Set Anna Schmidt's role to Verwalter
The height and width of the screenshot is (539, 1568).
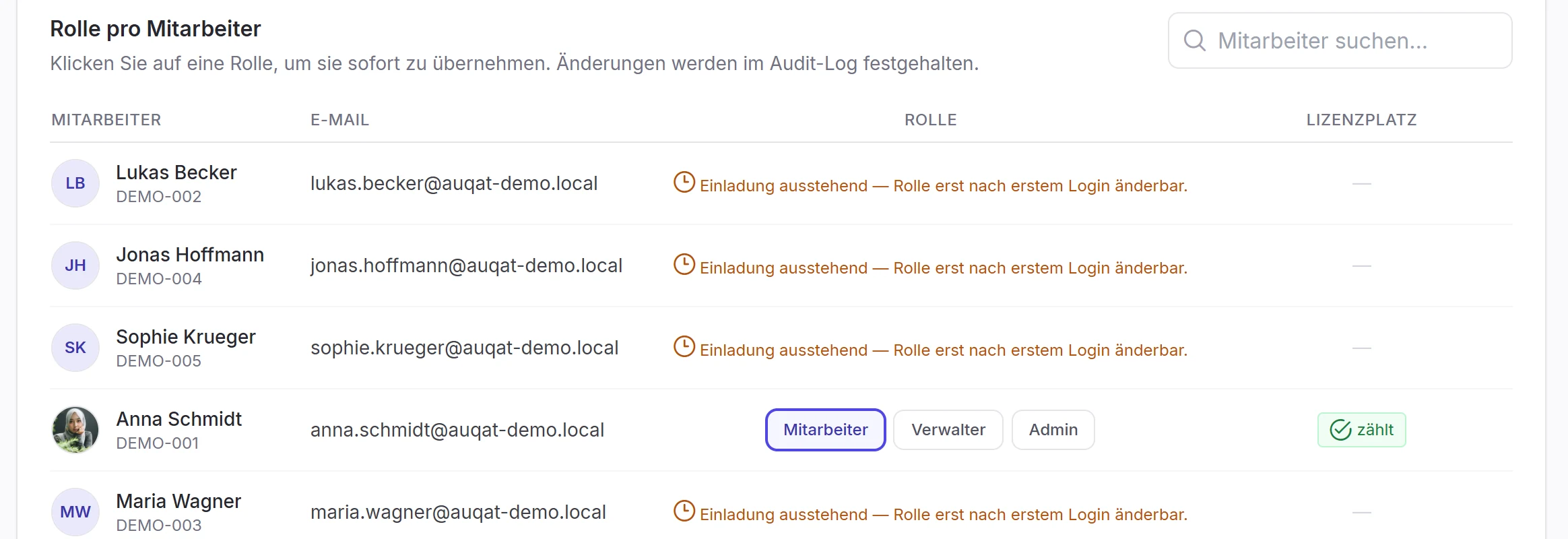coord(948,430)
